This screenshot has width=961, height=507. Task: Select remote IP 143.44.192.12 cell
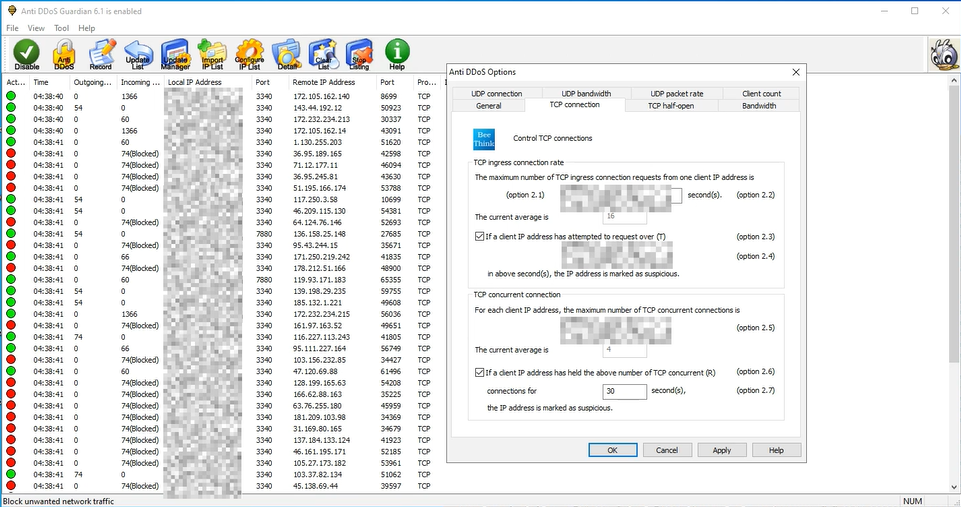317,108
